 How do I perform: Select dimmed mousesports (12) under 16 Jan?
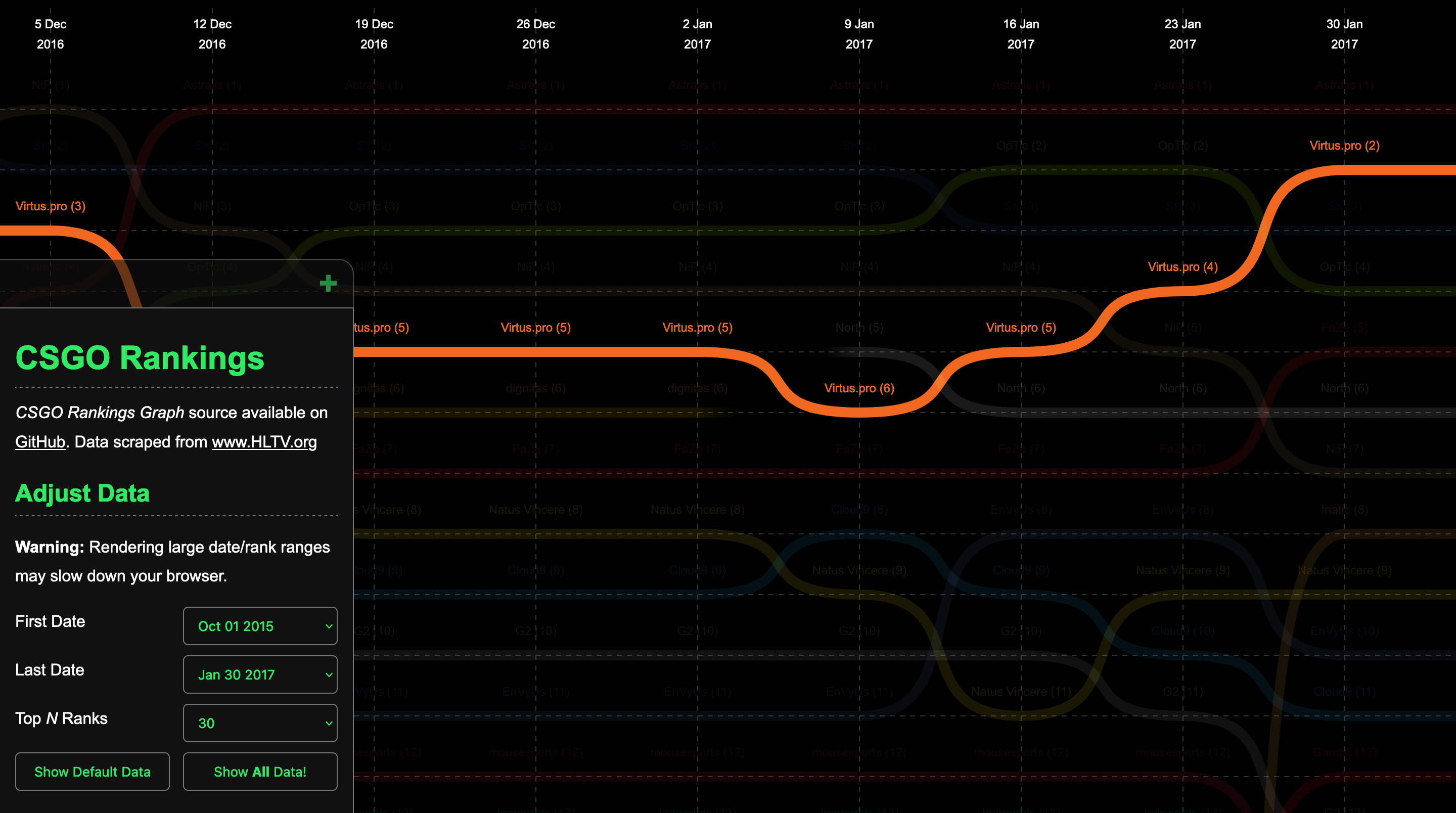point(1021,752)
